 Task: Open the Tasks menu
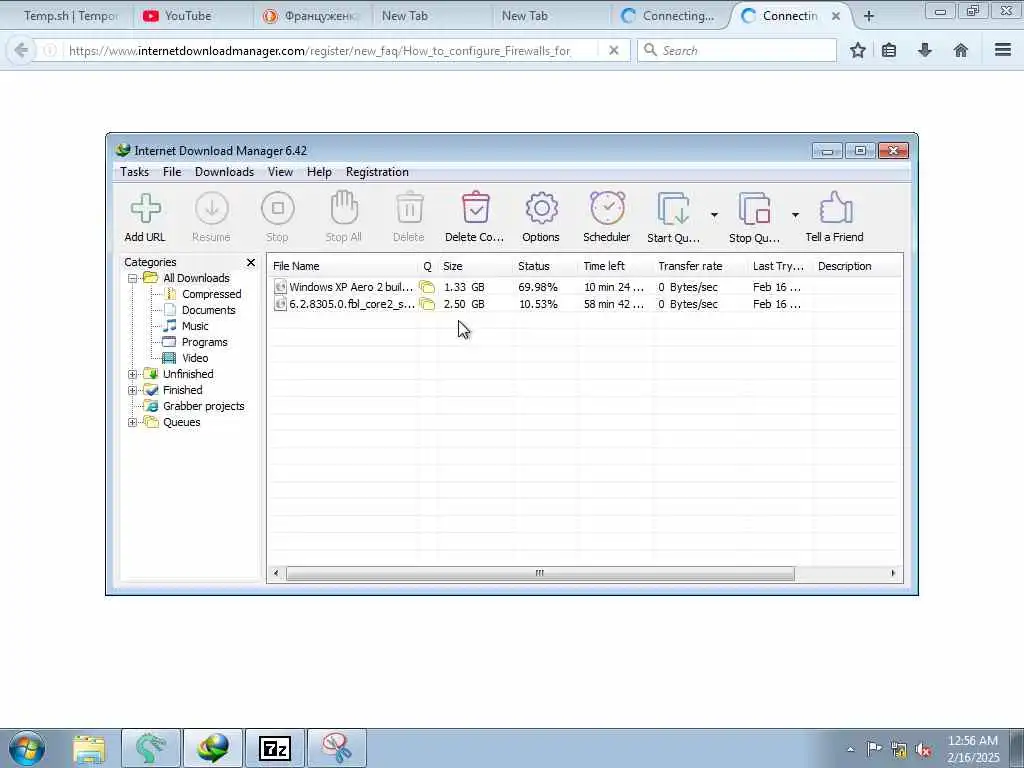pos(135,172)
